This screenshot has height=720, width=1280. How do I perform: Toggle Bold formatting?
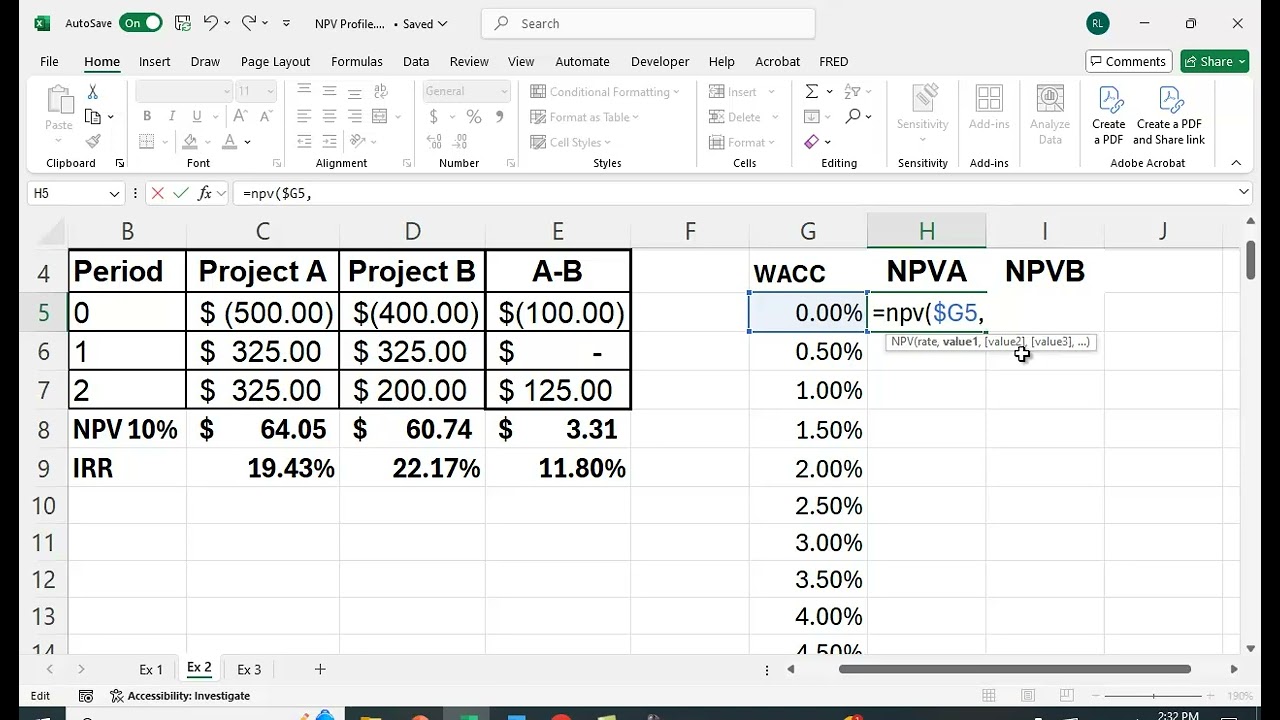(147, 116)
